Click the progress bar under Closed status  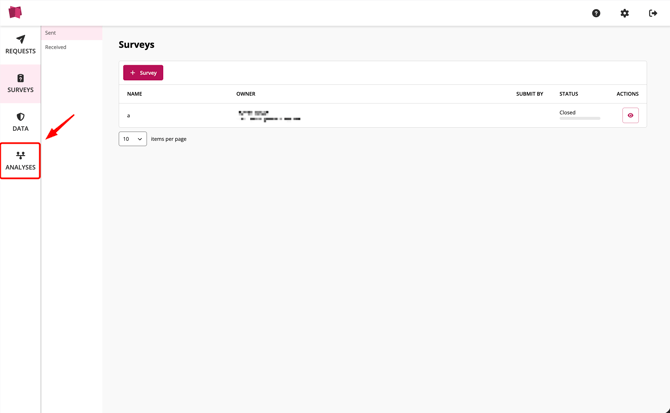580,119
